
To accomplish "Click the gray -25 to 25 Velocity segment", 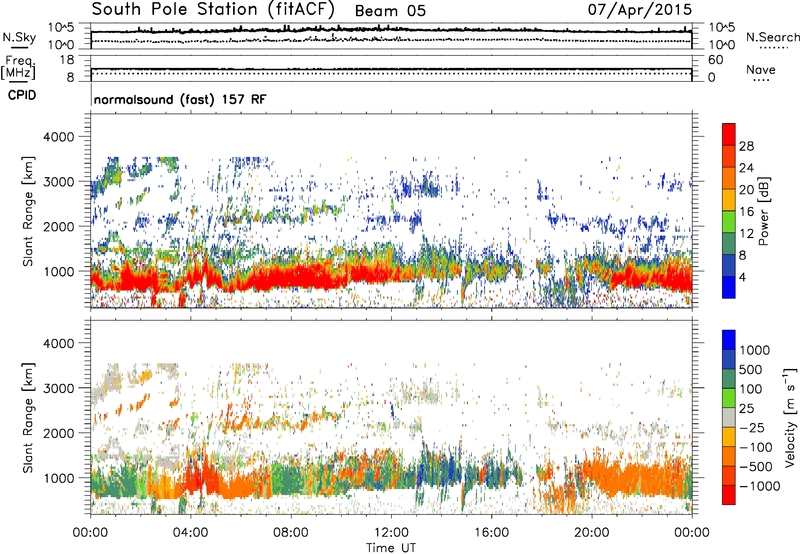I will 729,417.
